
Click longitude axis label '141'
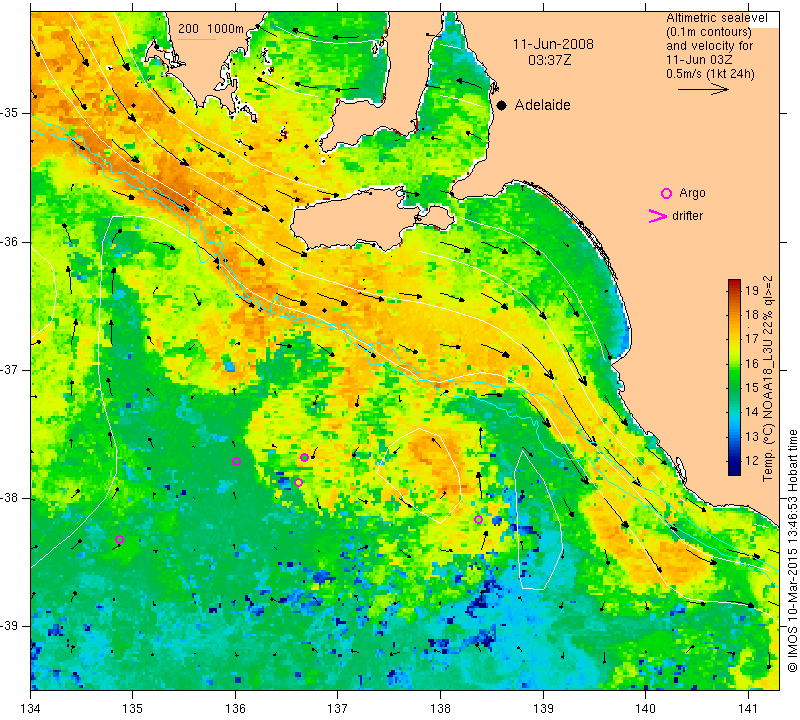[748, 708]
